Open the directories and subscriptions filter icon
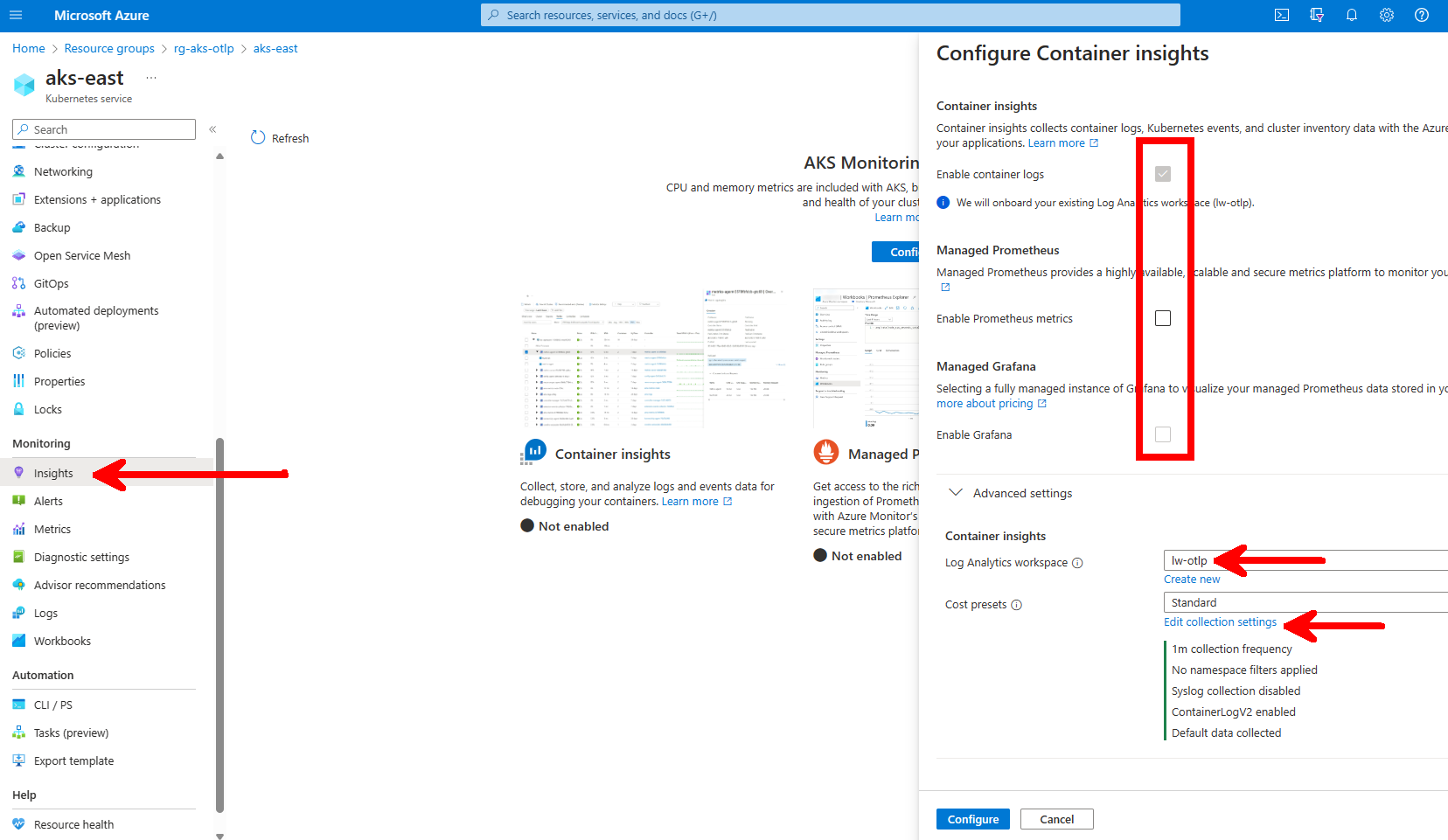This screenshot has height=840, width=1448. point(1317,15)
